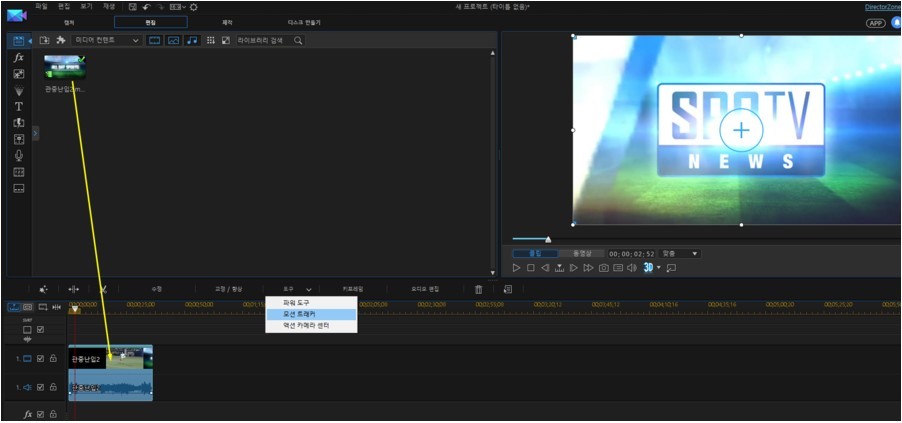
Task: Open the 파일 menu
Action: 41,6
